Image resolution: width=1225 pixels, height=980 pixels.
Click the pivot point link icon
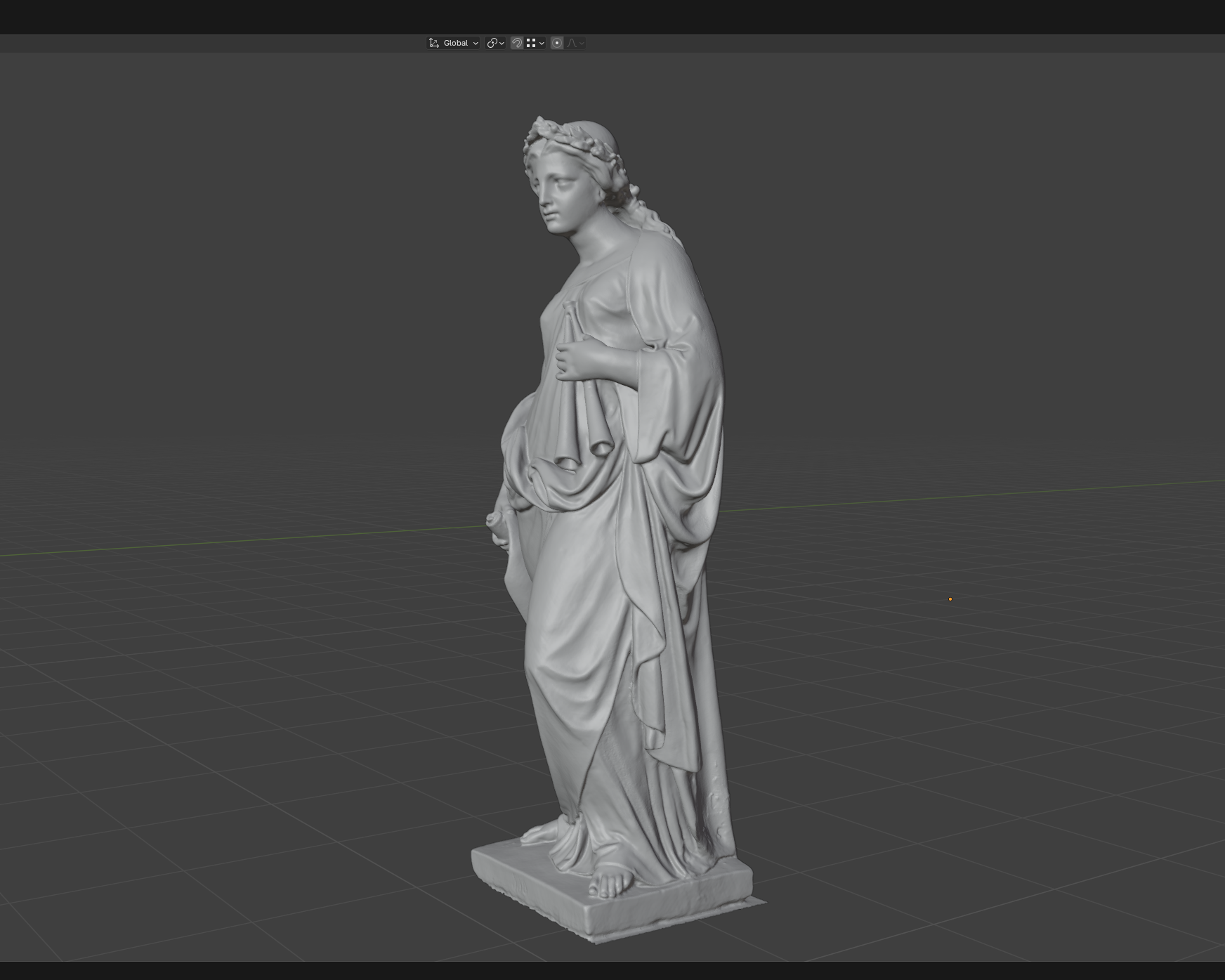pos(492,43)
